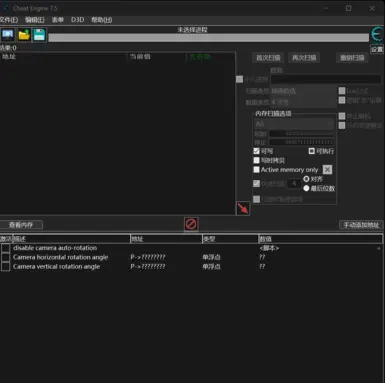The image size is (385, 383).
Task: Open the 文件(F) menu
Action: click(9, 20)
